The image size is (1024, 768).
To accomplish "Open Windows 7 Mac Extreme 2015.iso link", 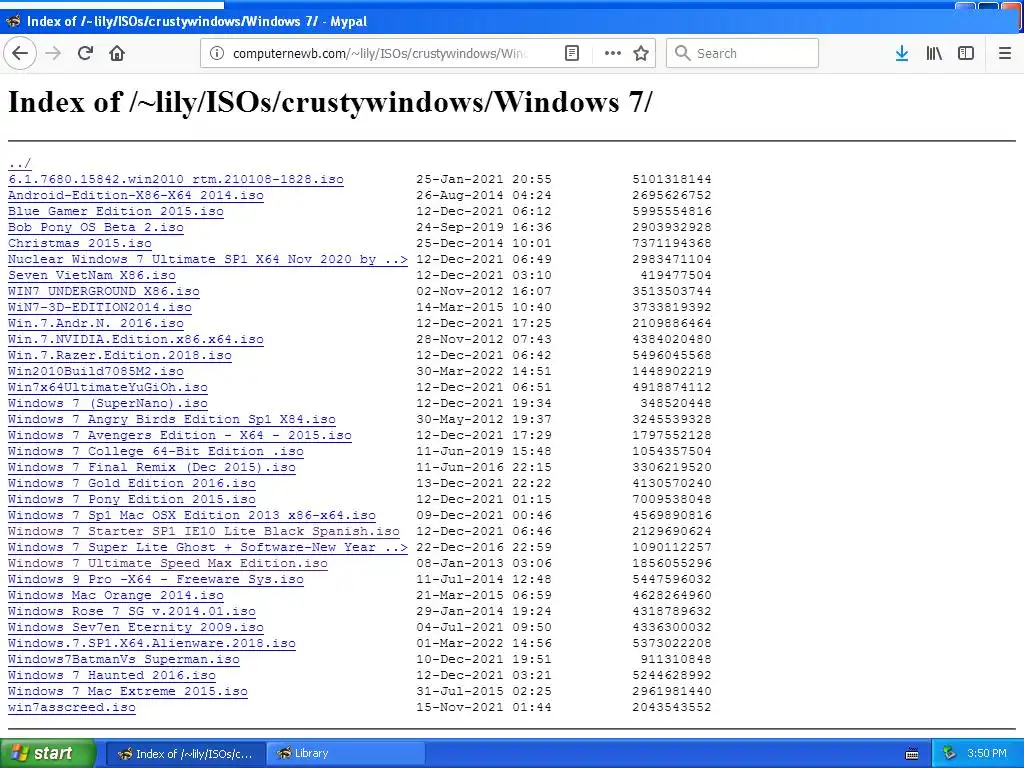I will pyautogui.click(x=128, y=691).
